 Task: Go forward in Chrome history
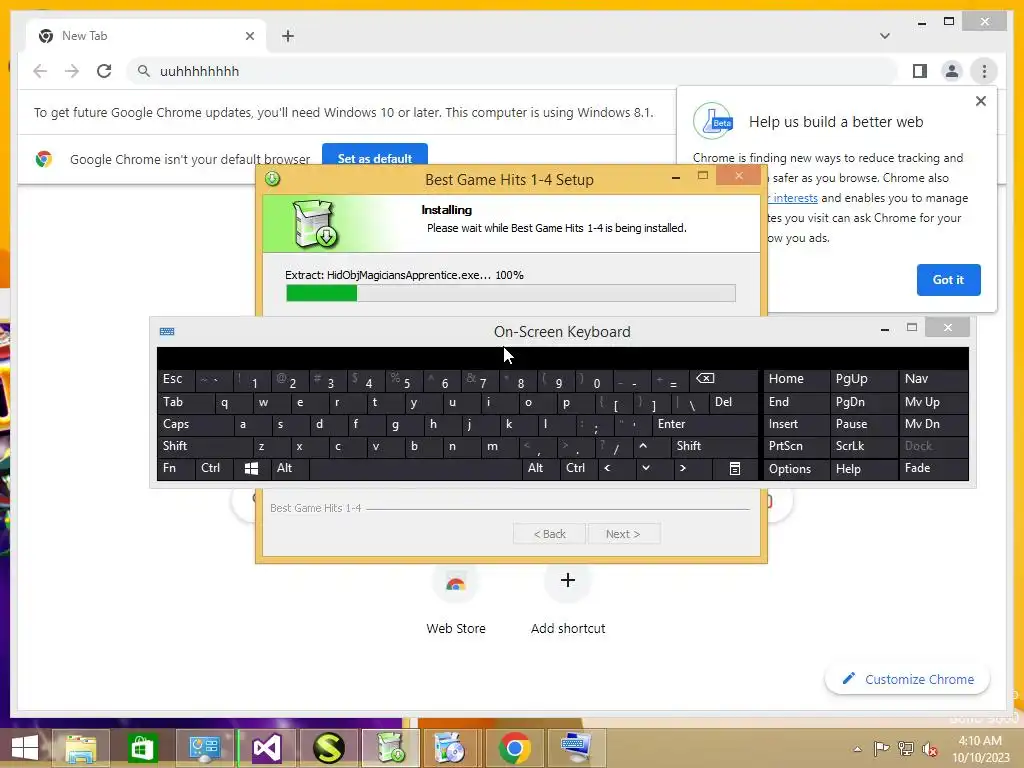pos(72,71)
